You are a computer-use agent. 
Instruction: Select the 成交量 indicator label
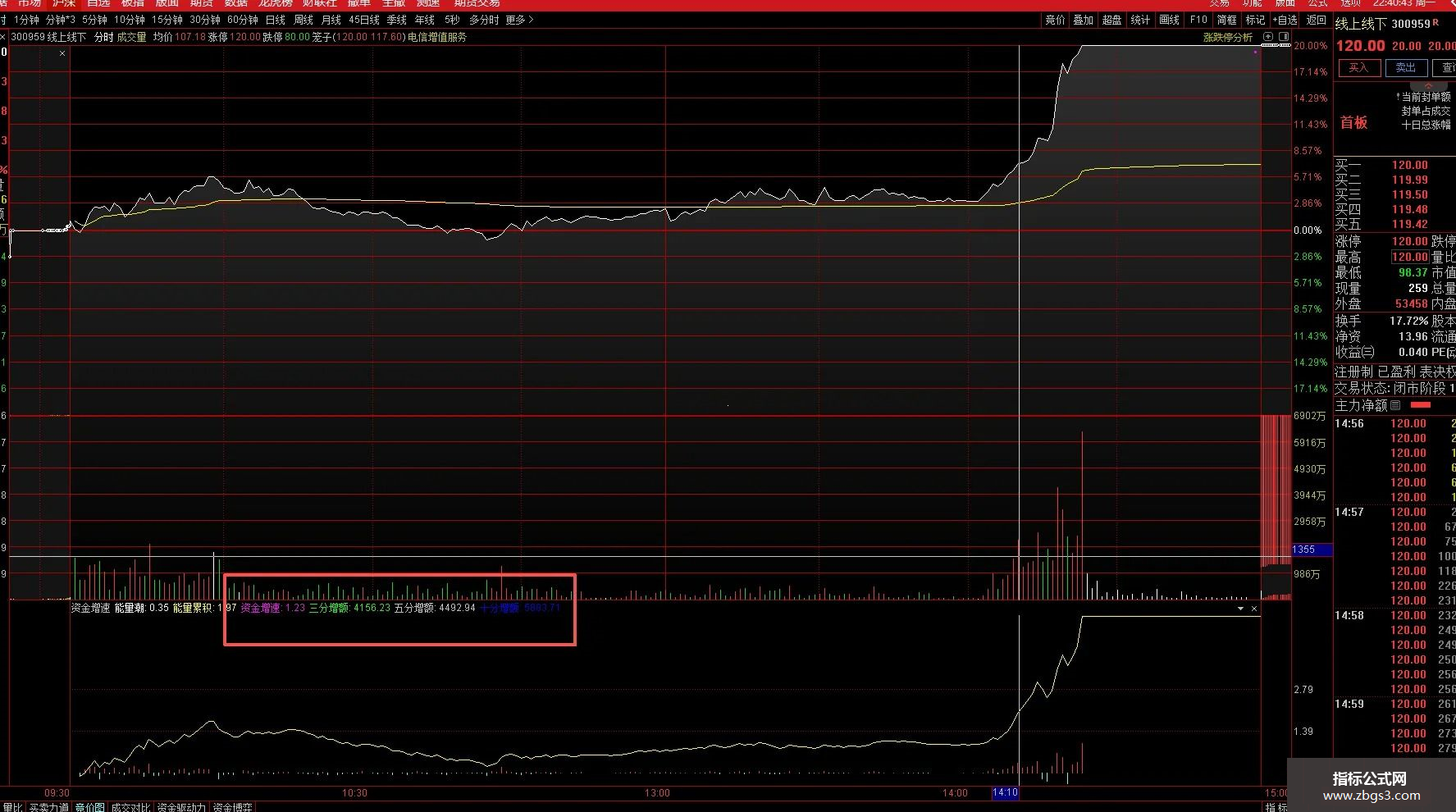(x=131, y=37)
